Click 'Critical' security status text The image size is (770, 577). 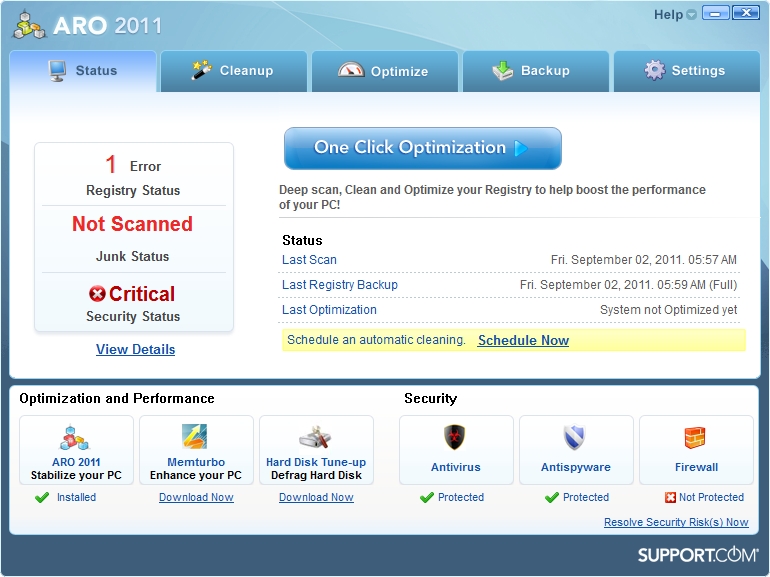[142, 294]
